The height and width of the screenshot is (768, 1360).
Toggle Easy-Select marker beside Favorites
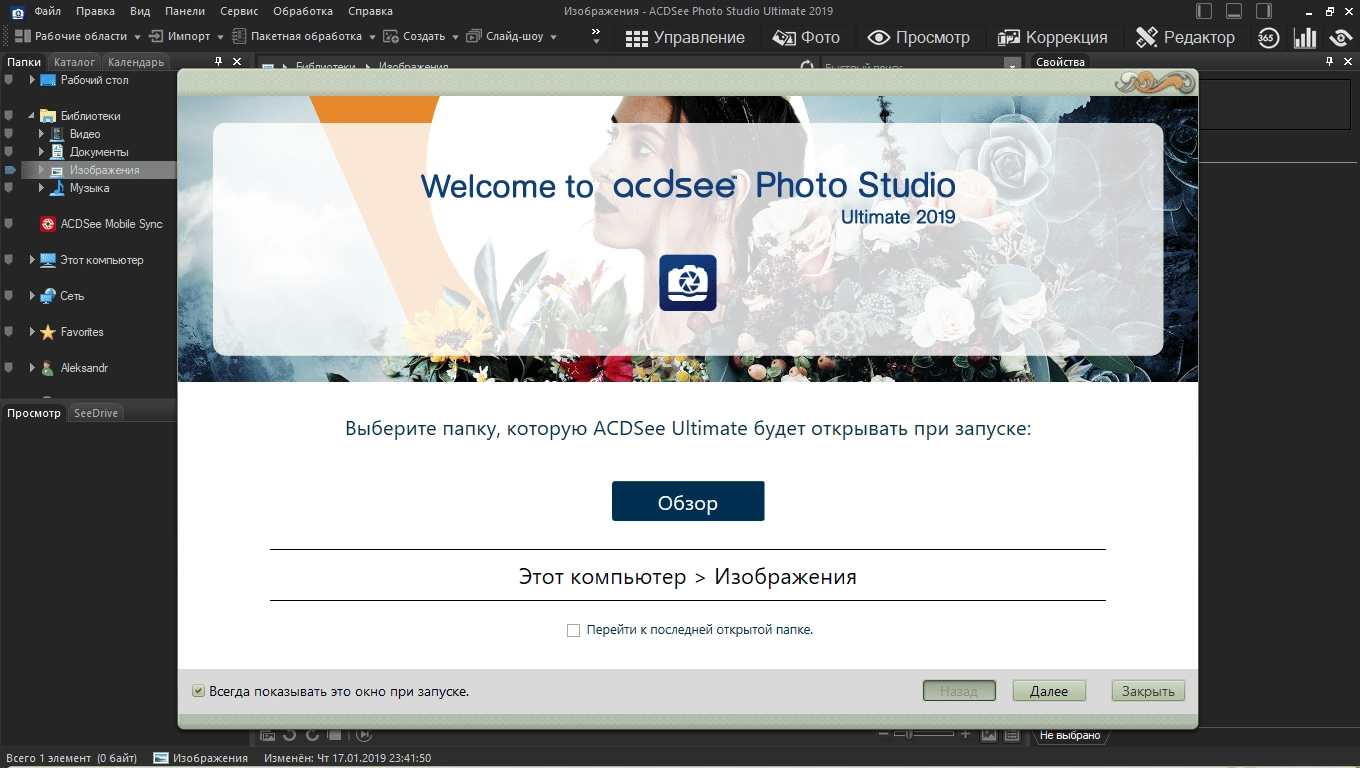click(x=9, y=332)
